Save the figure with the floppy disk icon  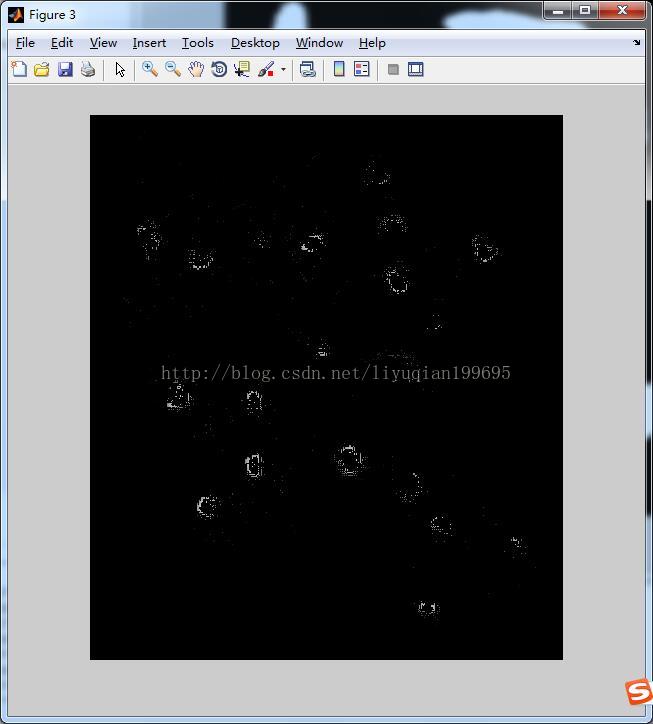[x=65, y=69]
